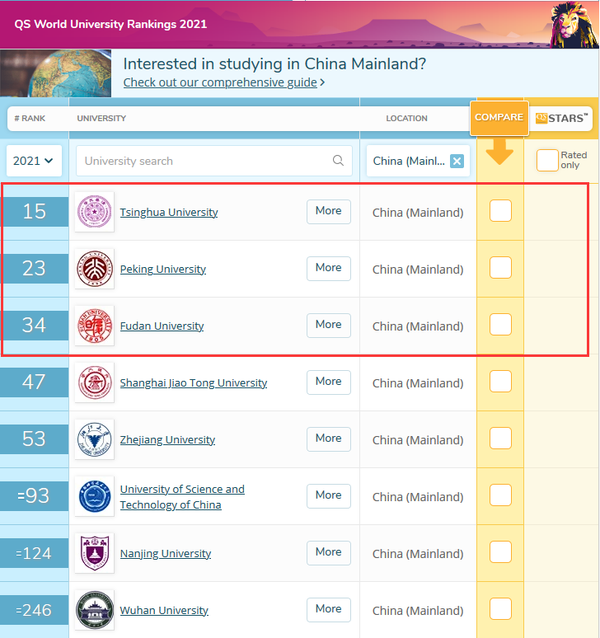Tick the compare checkbox for Nanjing University
The image size is (600, 638).
point(500,552)
